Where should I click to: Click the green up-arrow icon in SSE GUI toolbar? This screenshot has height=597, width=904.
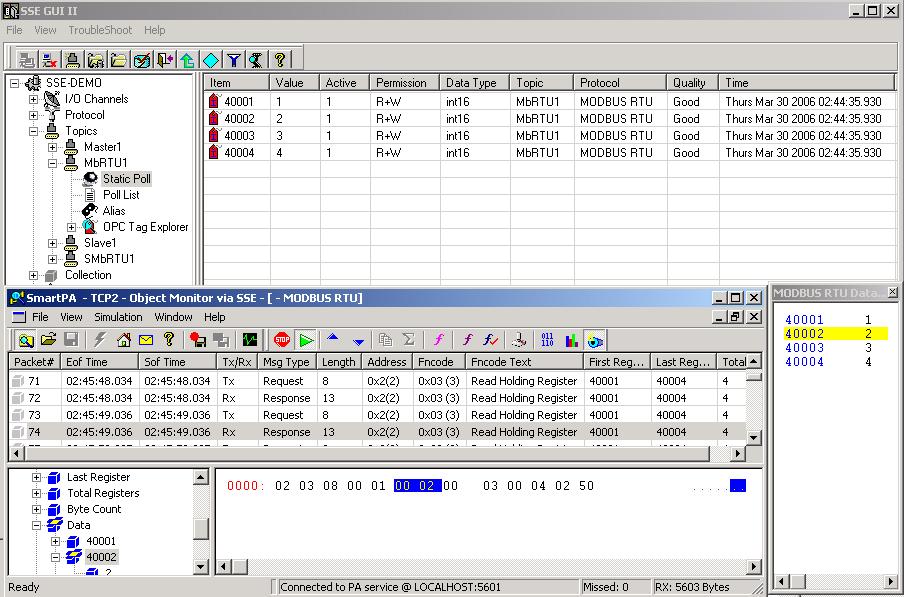[x=187, y=59]
